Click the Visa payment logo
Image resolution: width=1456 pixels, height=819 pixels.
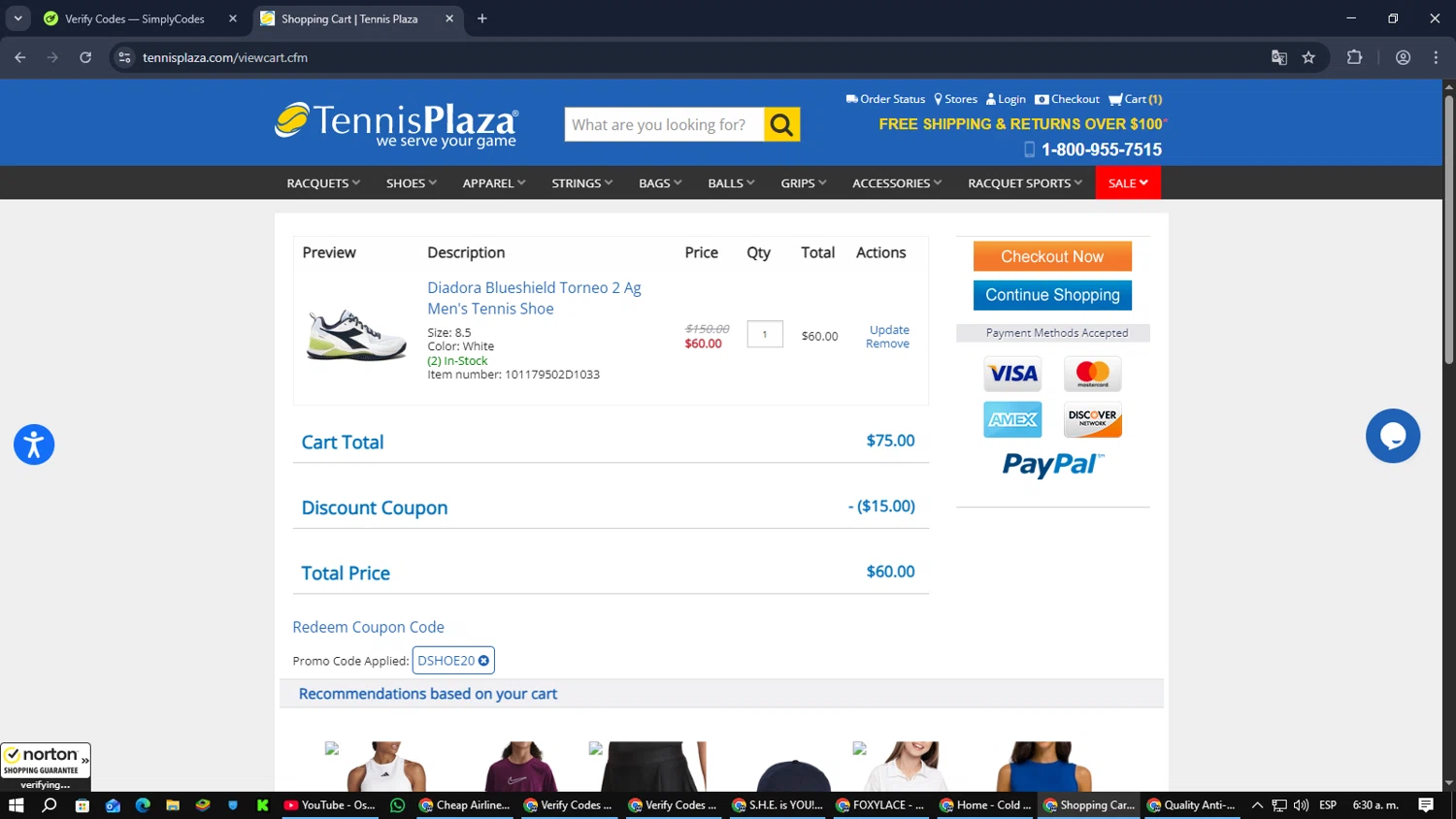click(x=1012, y=374)
